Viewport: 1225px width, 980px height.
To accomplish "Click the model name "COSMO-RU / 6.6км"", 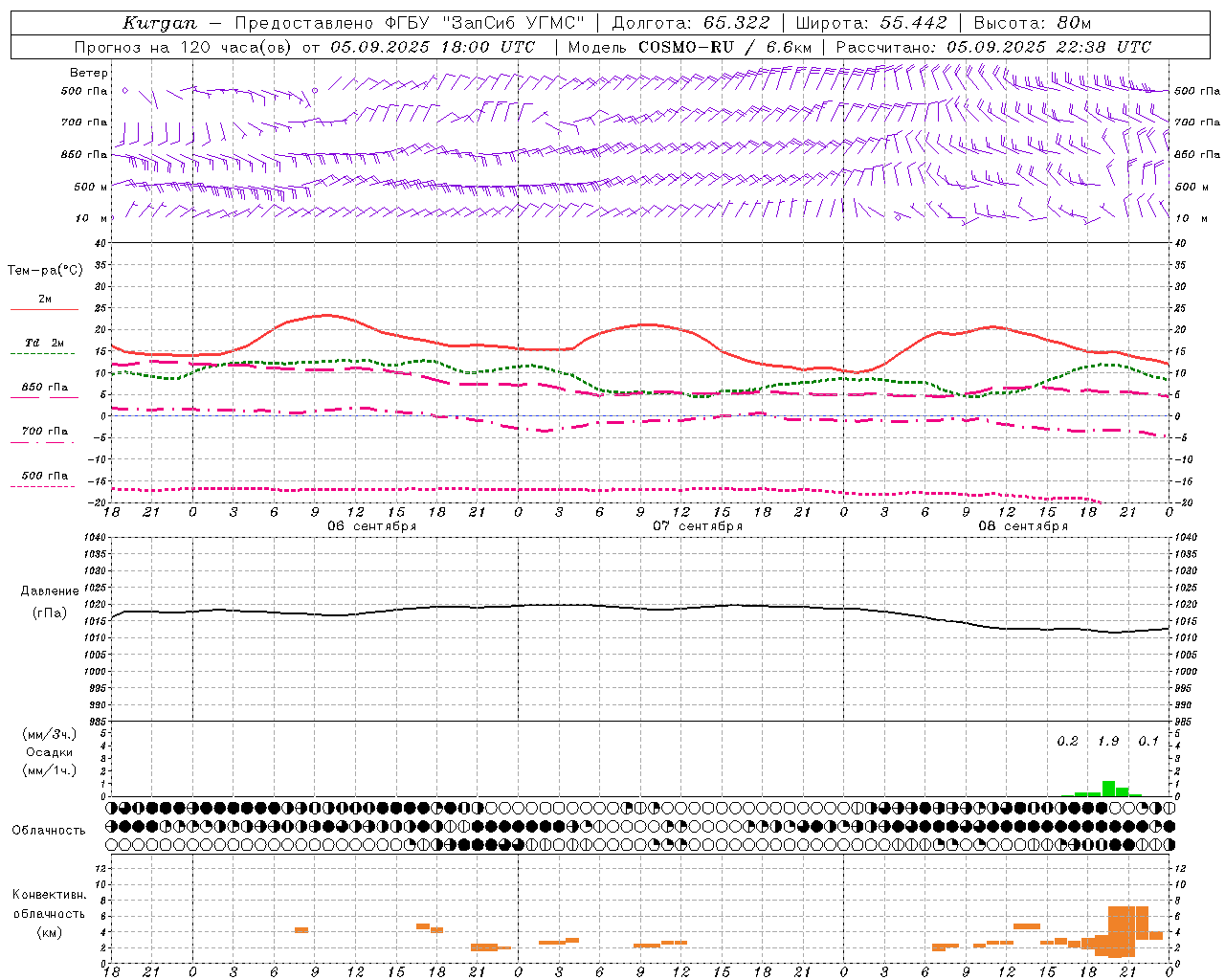I will (725, 47).
